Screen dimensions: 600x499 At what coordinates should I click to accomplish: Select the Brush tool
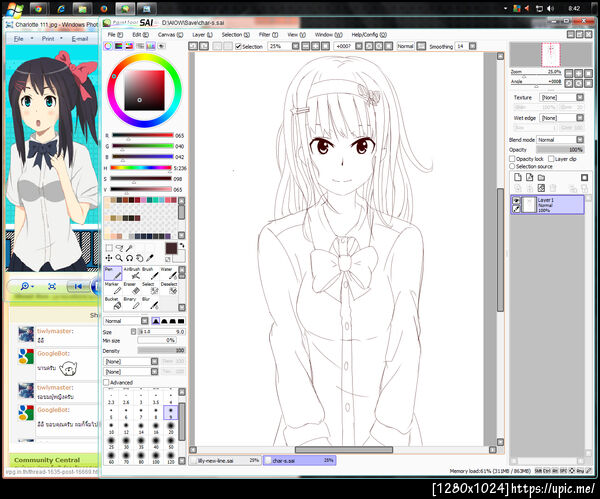151,274
